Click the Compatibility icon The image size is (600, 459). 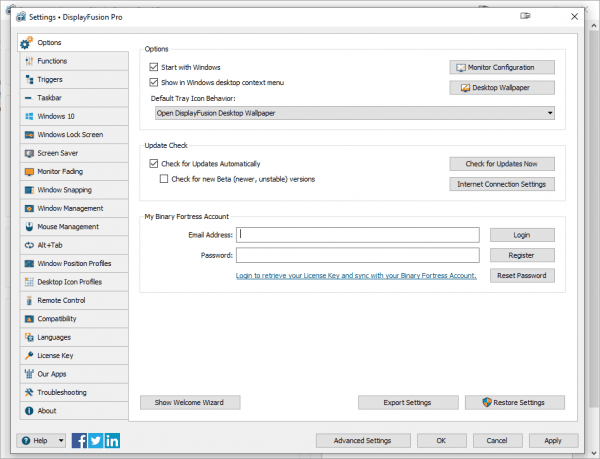click(x=29, y=319)
